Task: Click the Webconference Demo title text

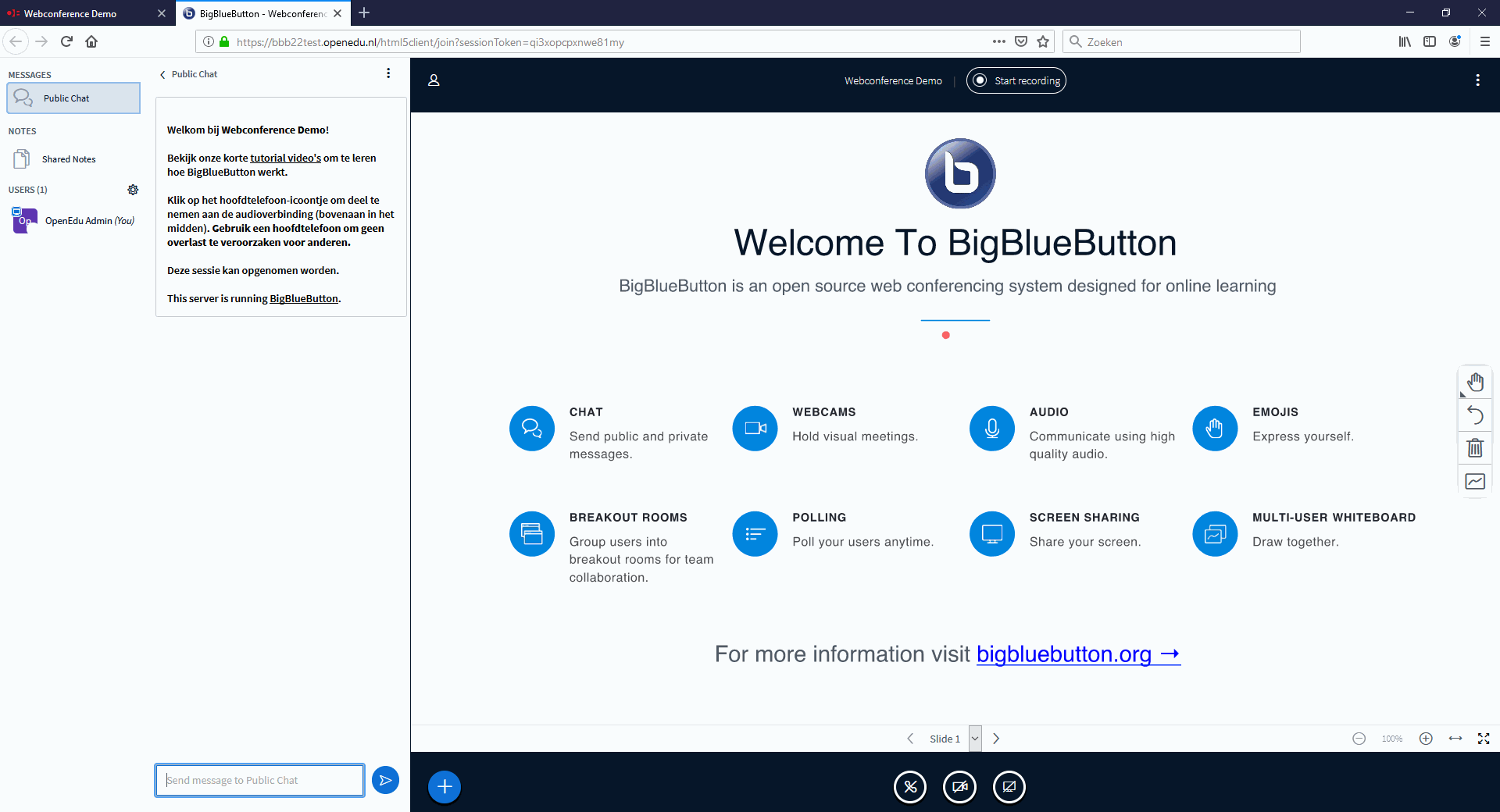Action: click(x=893, y=80)
